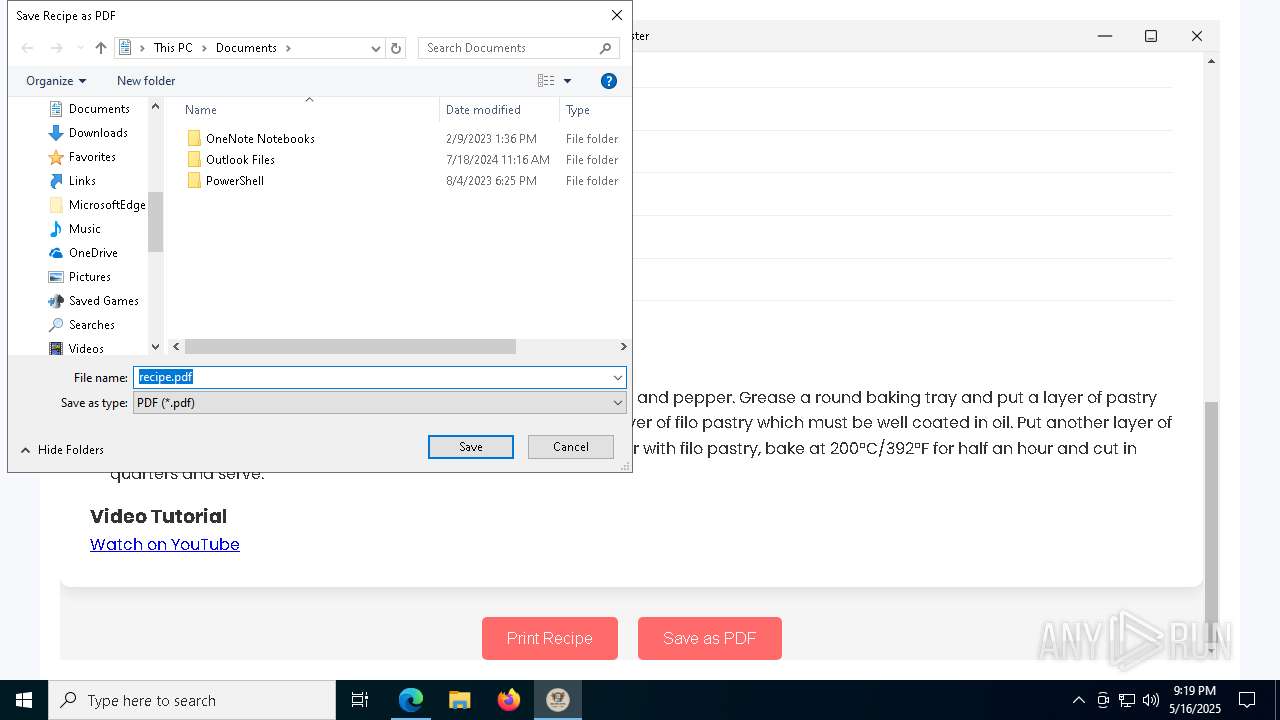Open the Windows Start menu

24,700
